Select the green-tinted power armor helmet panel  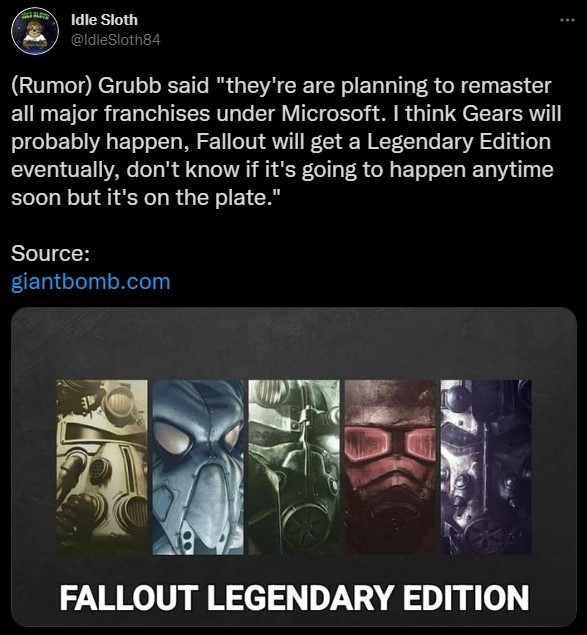point(294,467)
